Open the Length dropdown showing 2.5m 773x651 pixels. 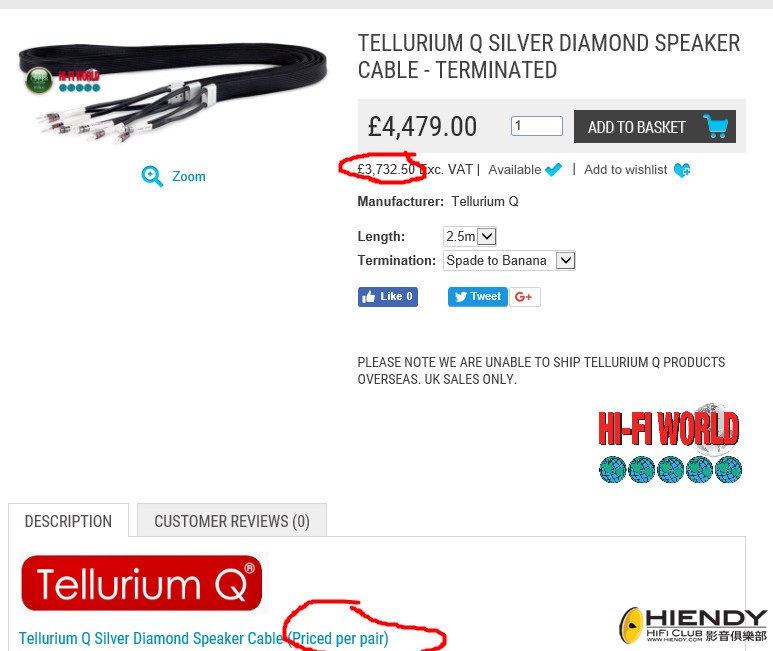click(469, 237)
